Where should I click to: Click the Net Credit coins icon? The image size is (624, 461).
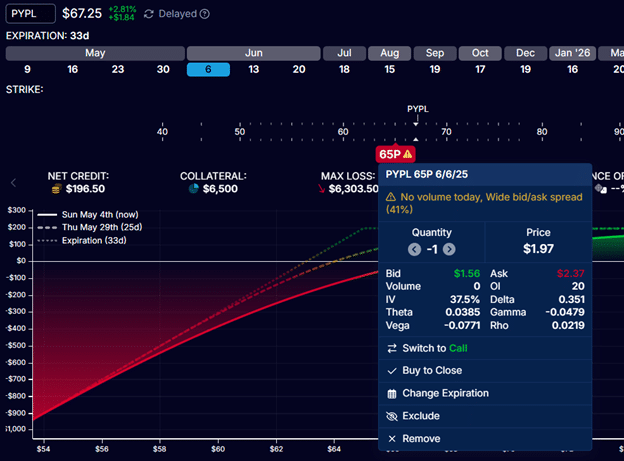pos(57,189)
